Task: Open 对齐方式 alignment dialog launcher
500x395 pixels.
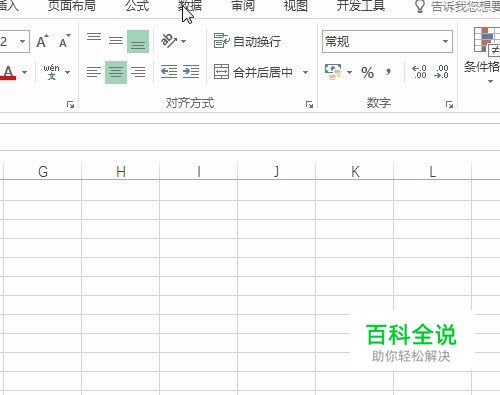Action: (309, 105)
